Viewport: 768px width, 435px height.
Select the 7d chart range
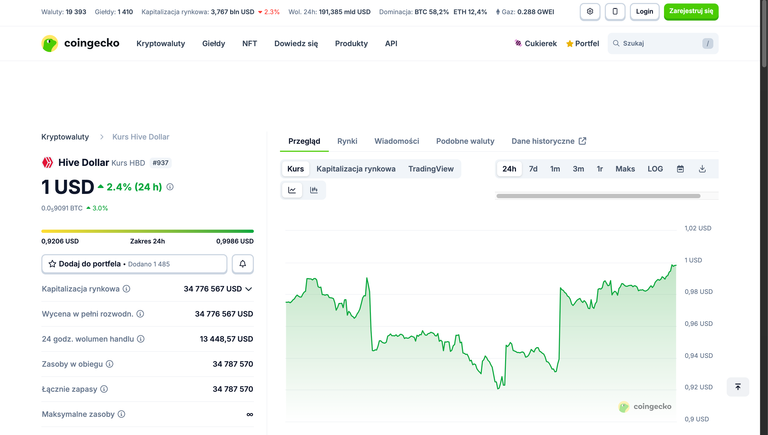pyautogui.click(x=533, y=169)
